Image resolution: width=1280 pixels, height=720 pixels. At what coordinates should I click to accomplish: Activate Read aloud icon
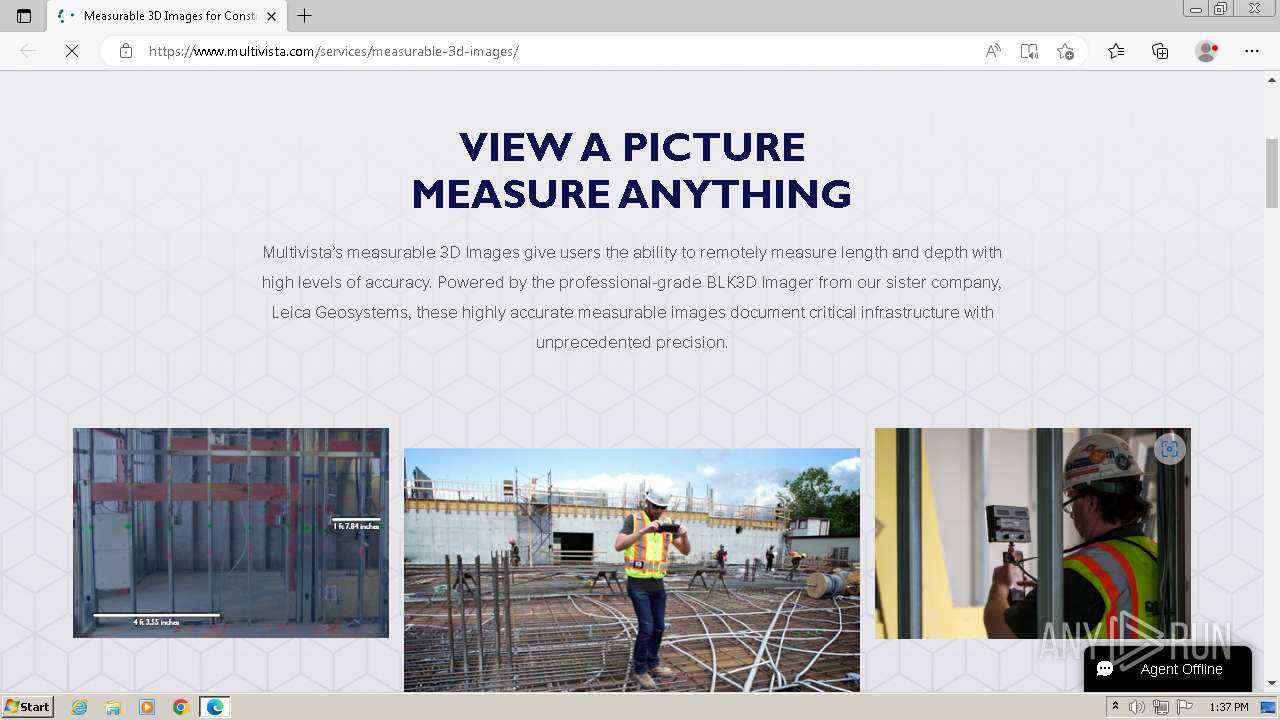tap(993, 51)
